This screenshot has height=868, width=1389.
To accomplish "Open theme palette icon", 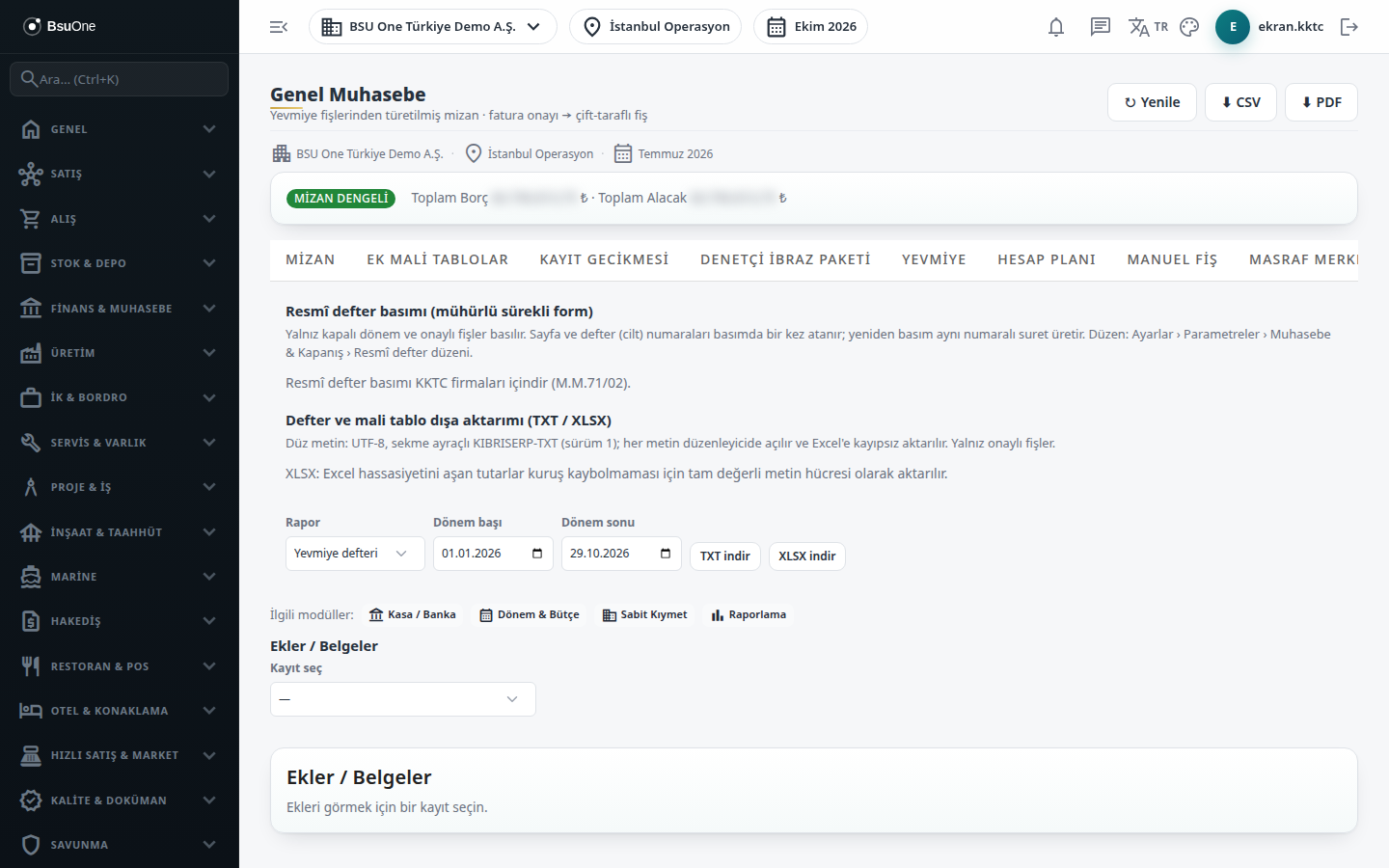I will tap(1189, 27).
